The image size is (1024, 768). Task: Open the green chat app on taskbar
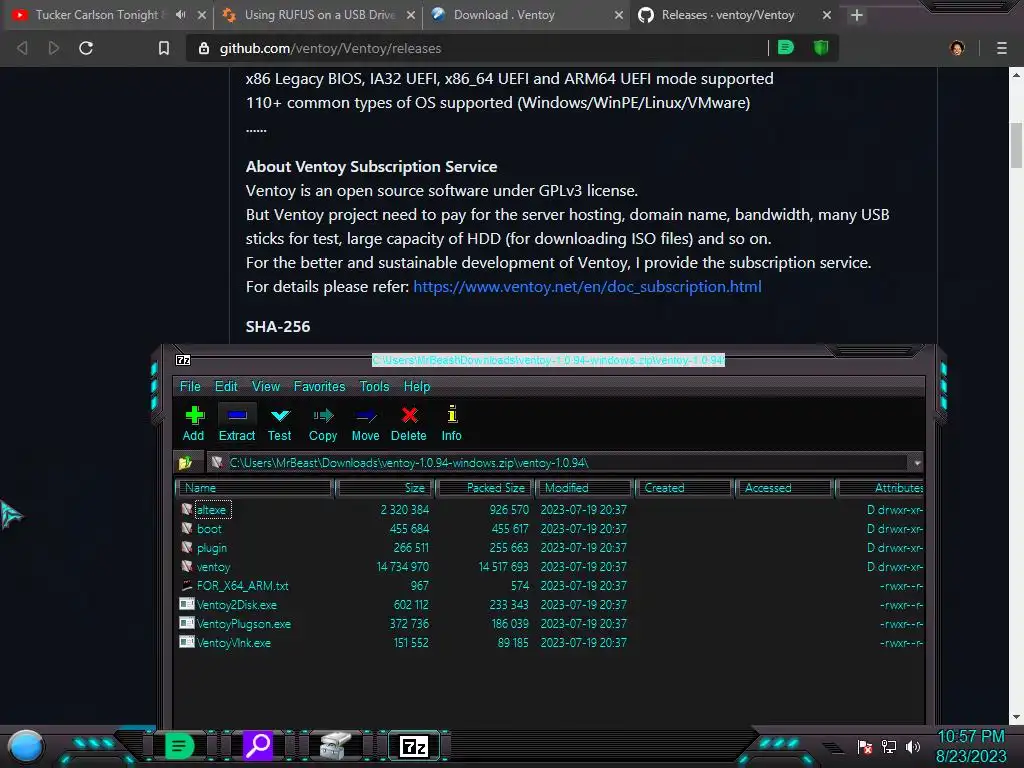coord(179,746)
